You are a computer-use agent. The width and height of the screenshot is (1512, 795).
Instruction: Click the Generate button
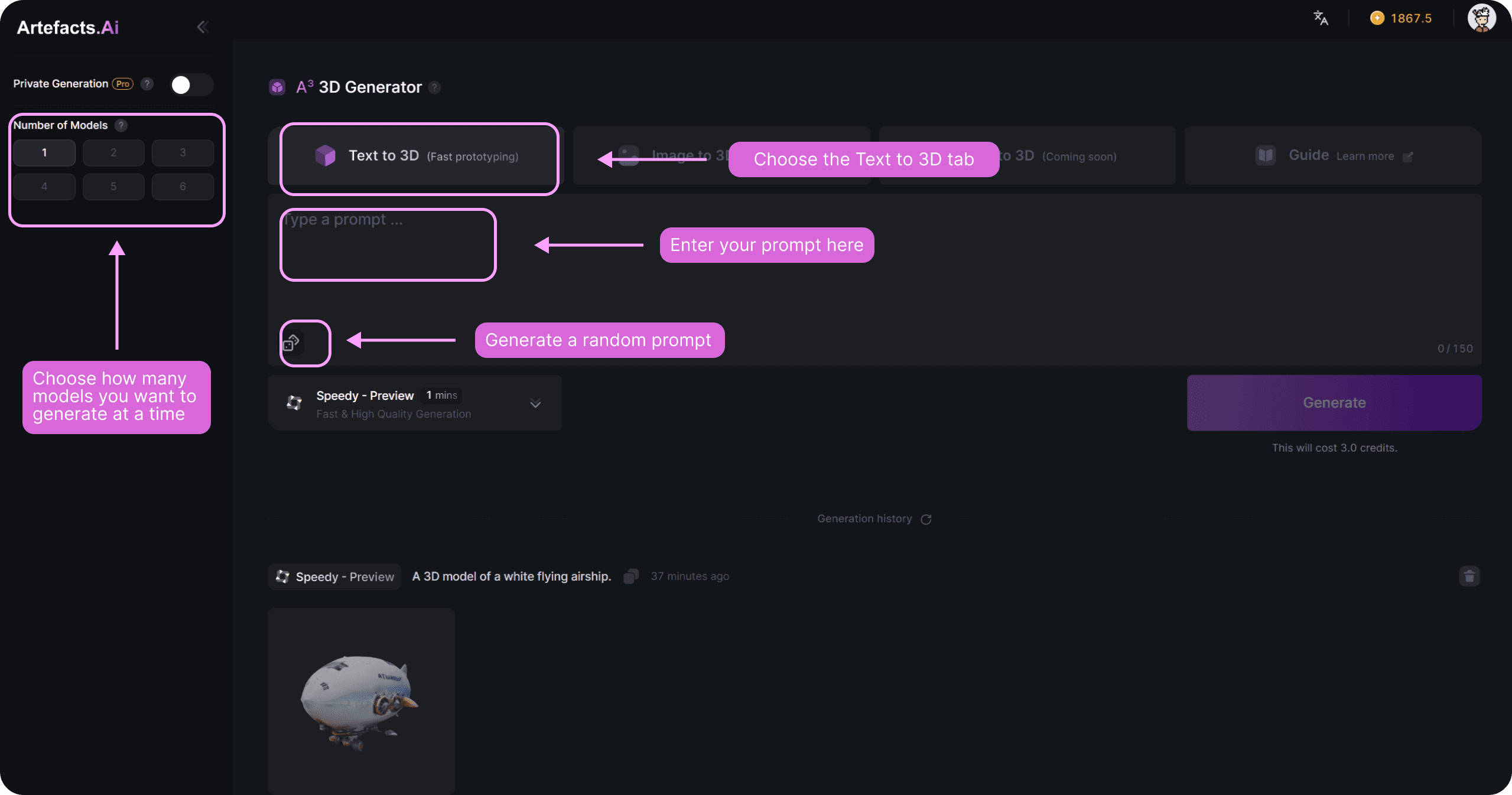1334,403
